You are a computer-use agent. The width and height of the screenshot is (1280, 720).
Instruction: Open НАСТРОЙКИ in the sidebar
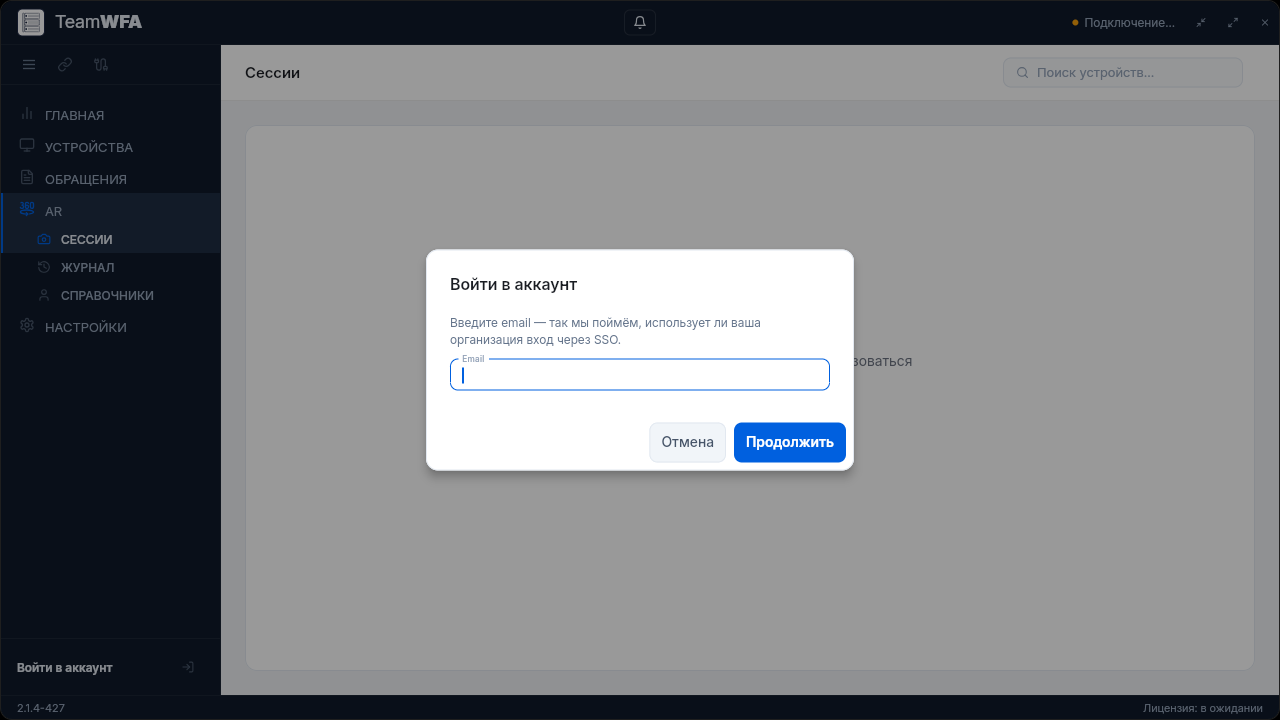click(x=110, y=327)
